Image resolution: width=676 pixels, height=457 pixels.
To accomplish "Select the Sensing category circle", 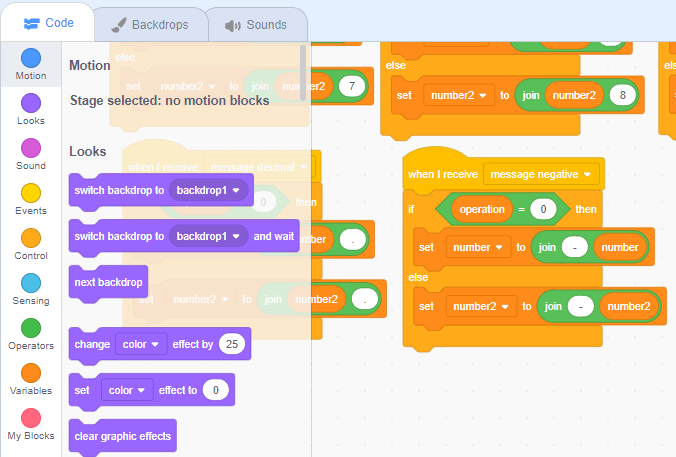I will pos(31,283).
